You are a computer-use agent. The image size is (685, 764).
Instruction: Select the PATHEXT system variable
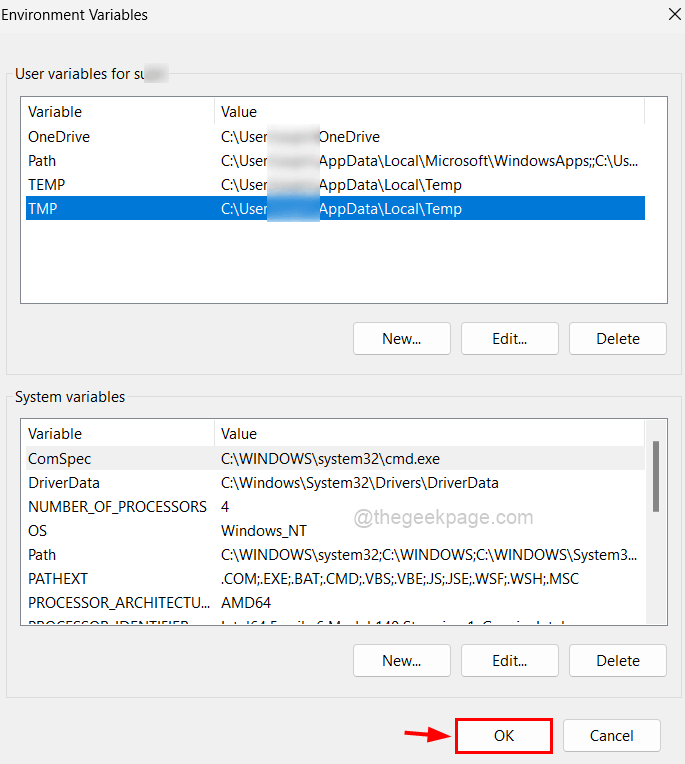[58, 579]
